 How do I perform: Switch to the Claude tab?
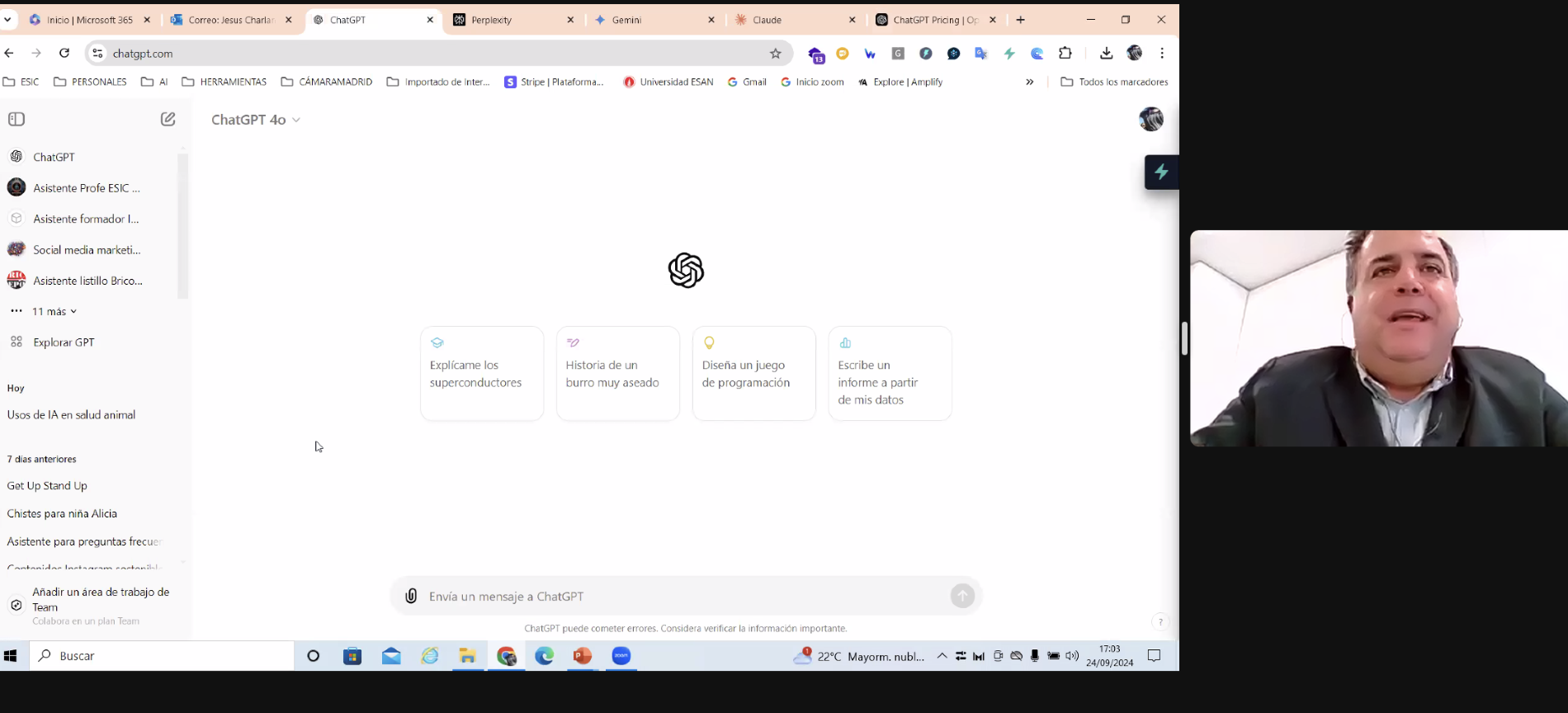pos(796,20)
